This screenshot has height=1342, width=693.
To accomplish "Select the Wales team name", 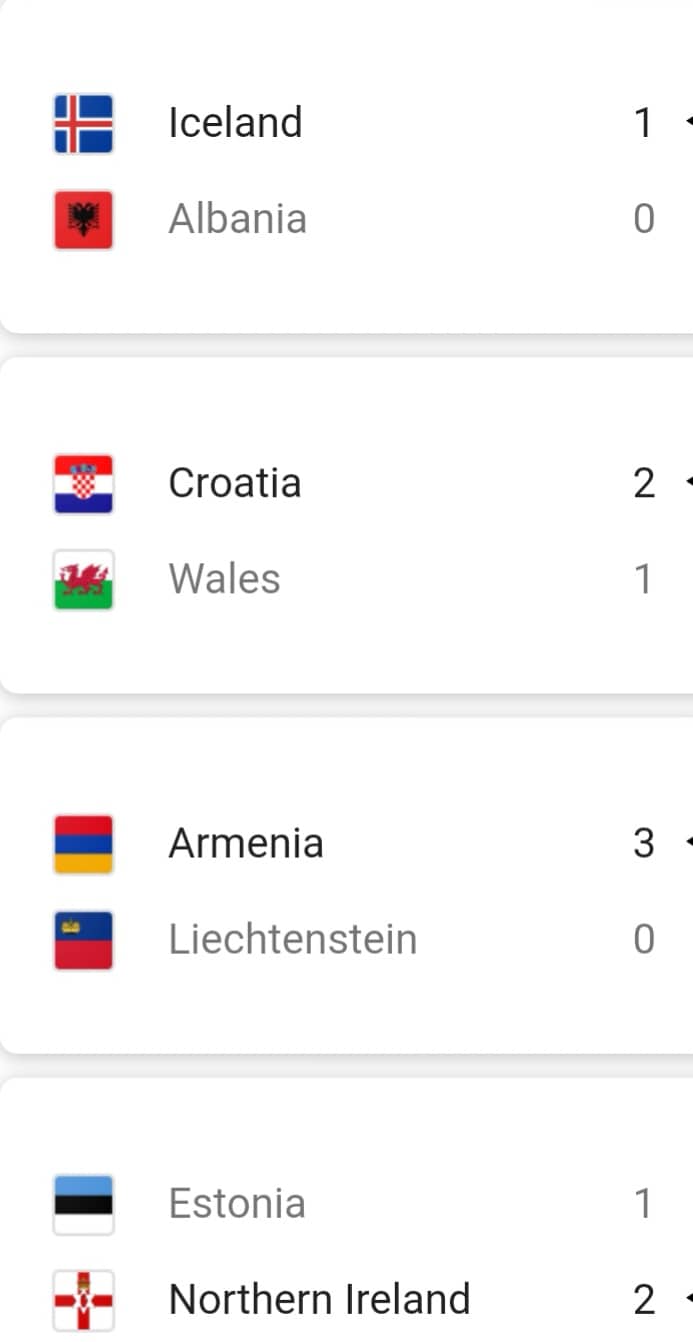I will (224, 579).
